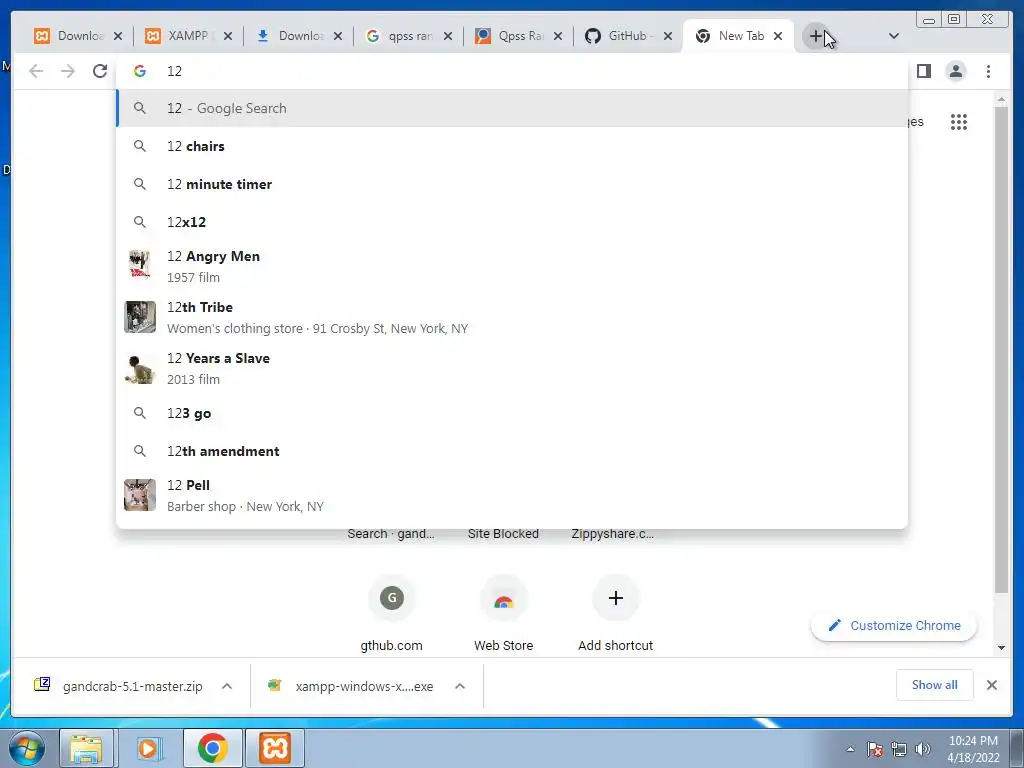Viewport: 1024px width, 768px height.
Task: Click the taskbar clock showing 10:24 PM
Action: click(973, 749)
